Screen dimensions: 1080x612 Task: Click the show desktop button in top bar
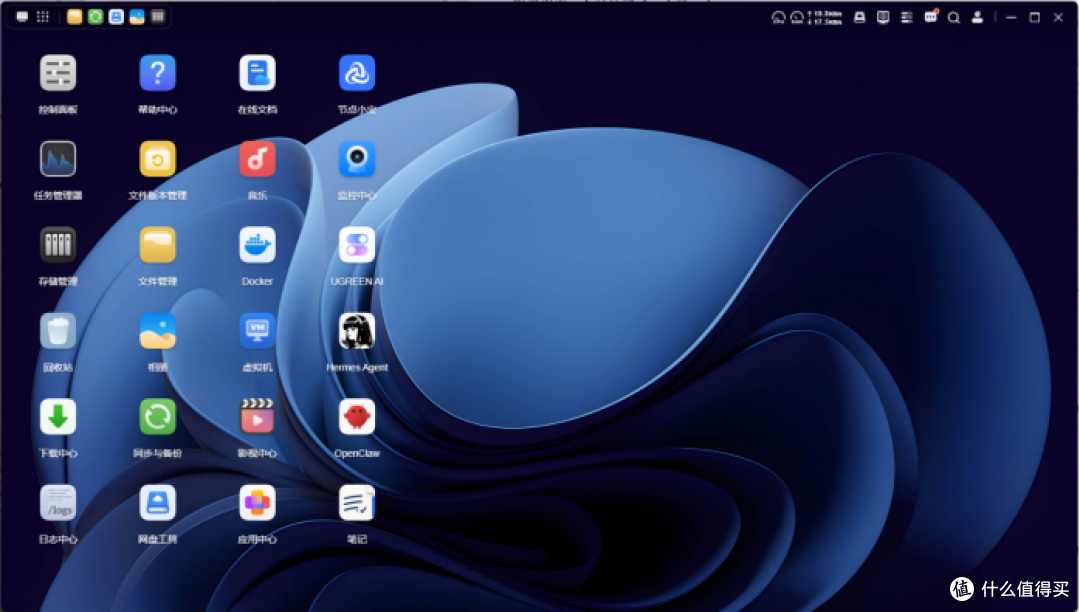22,17
